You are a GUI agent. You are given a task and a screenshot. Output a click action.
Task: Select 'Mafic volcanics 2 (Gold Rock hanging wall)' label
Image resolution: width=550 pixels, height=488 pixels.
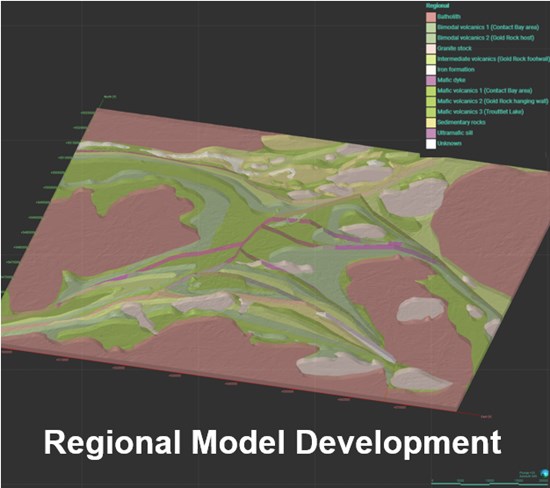[x=493, y=101]
